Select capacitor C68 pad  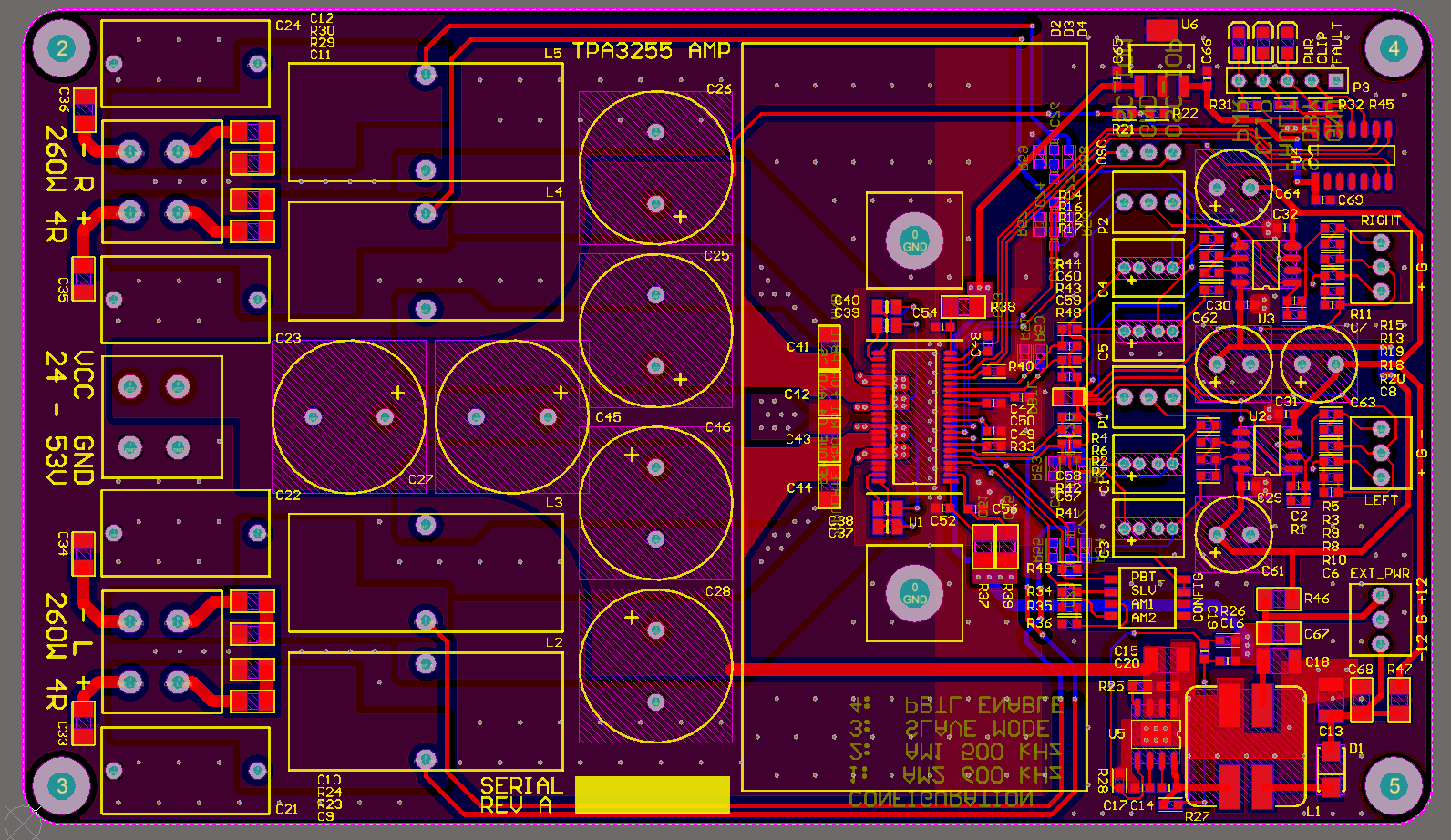point(1361,701)
